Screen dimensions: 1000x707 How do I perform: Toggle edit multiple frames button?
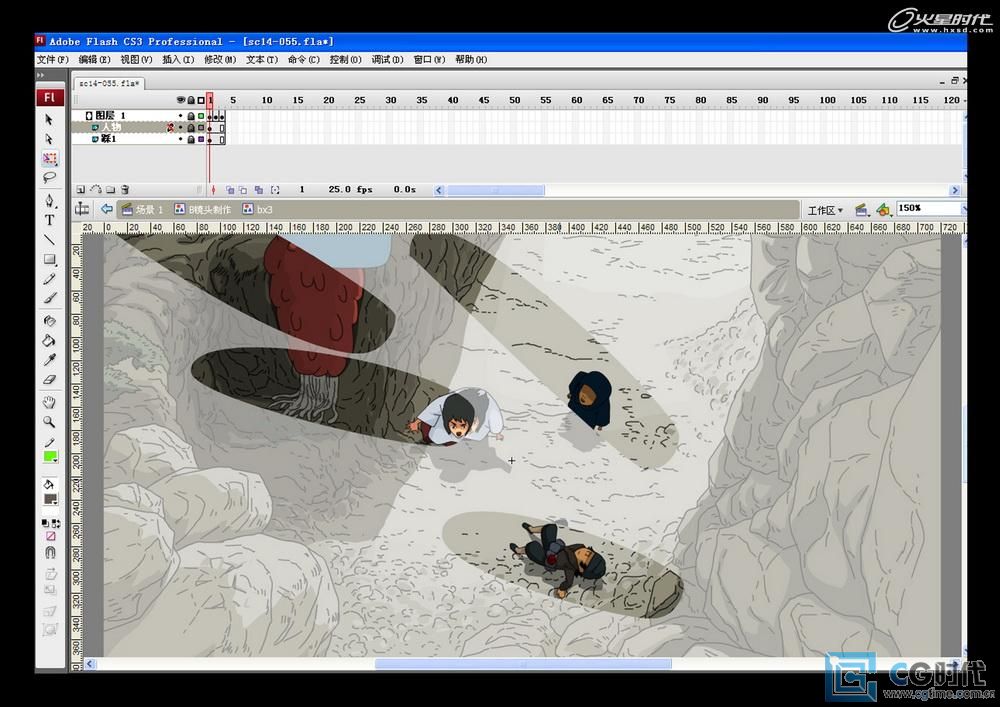pos(258,189)
